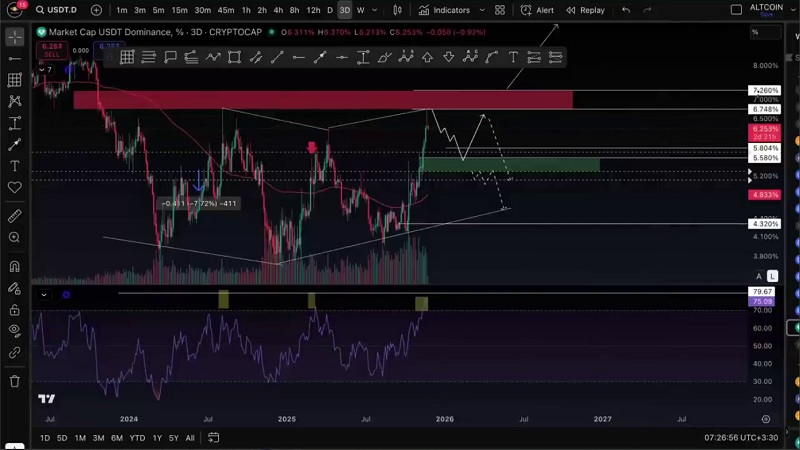This screenshot has width=800, height=450.
Task: Click the heart favorites icon in sidebar
Action: pos(14,188)
